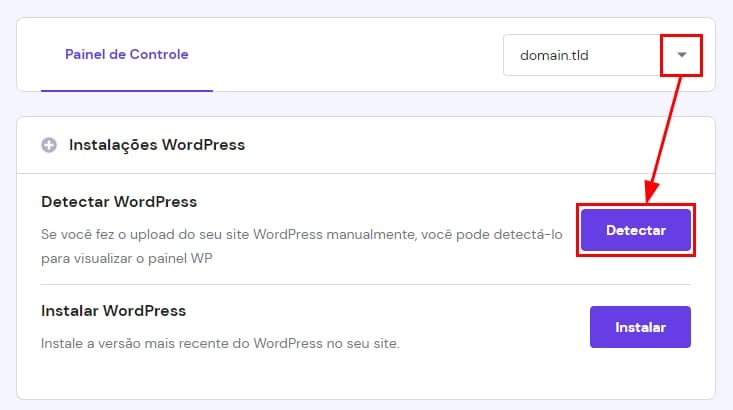The height and width of the screenshot is (410, 733).
Task: Click the word 'Instalações' in the section title
Action: pyautogui.click(x=111, y=145)
